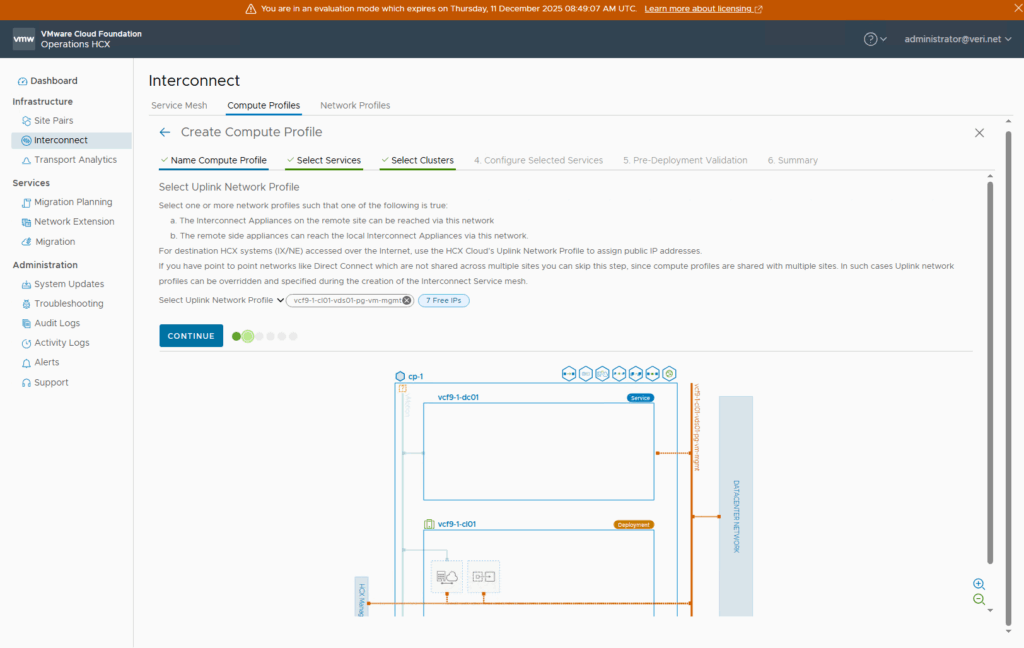Viewport: 1024px width, 648px height.
Task: Remove vcf9-1-cl01-vds01-pg-vm-mgmt network profile chip
Action: [407, 300]
